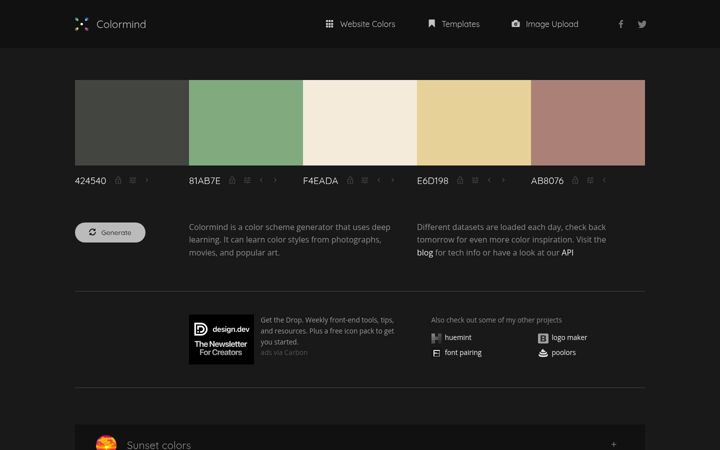Move 81AB7E color right with arrow
This screenshot has width=720, height=450.
click(x=275, y=180)
